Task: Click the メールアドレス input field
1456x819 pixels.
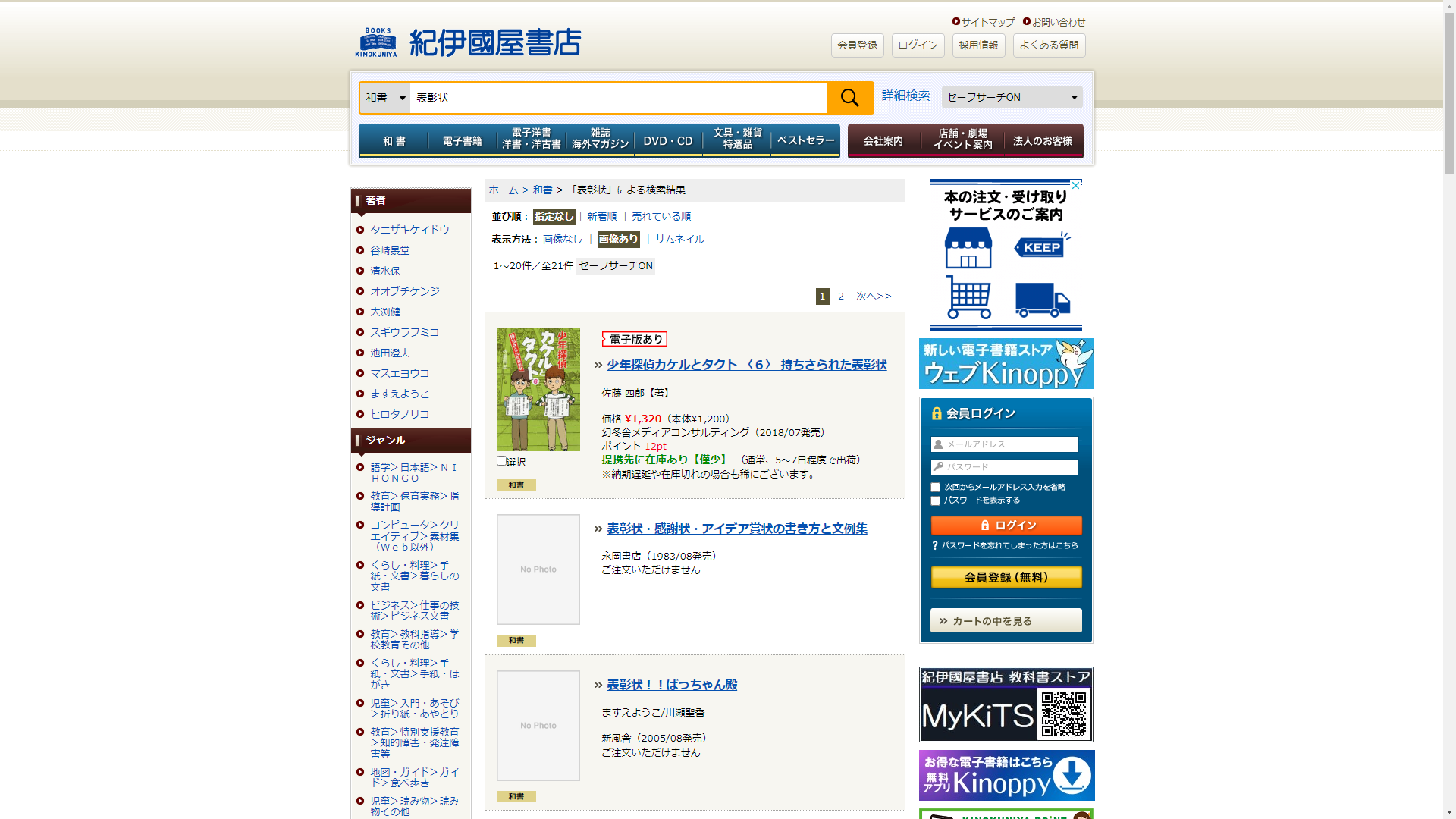Action: [1005, 444]
